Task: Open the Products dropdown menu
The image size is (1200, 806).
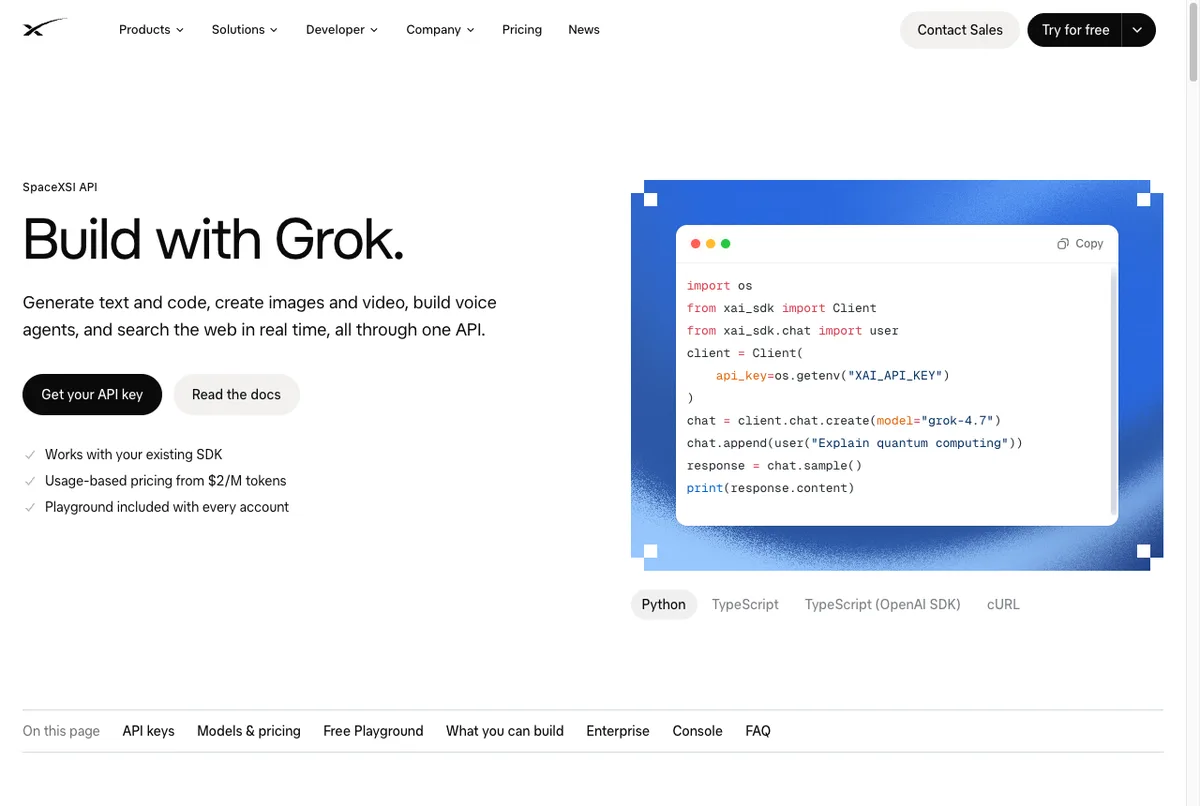Action: tap(151, 30)
